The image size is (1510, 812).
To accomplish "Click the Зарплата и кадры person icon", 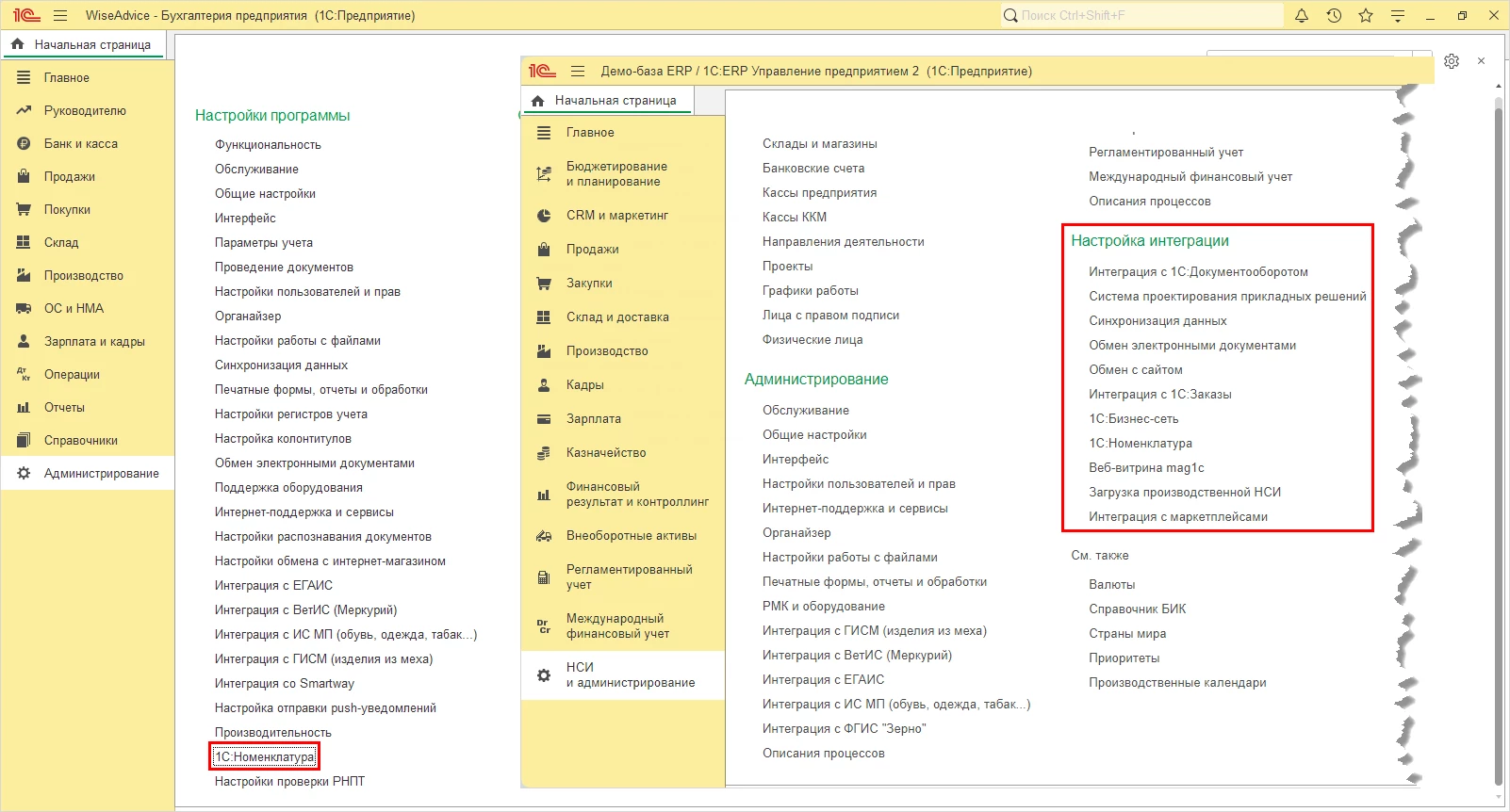I will pos(24,342).
